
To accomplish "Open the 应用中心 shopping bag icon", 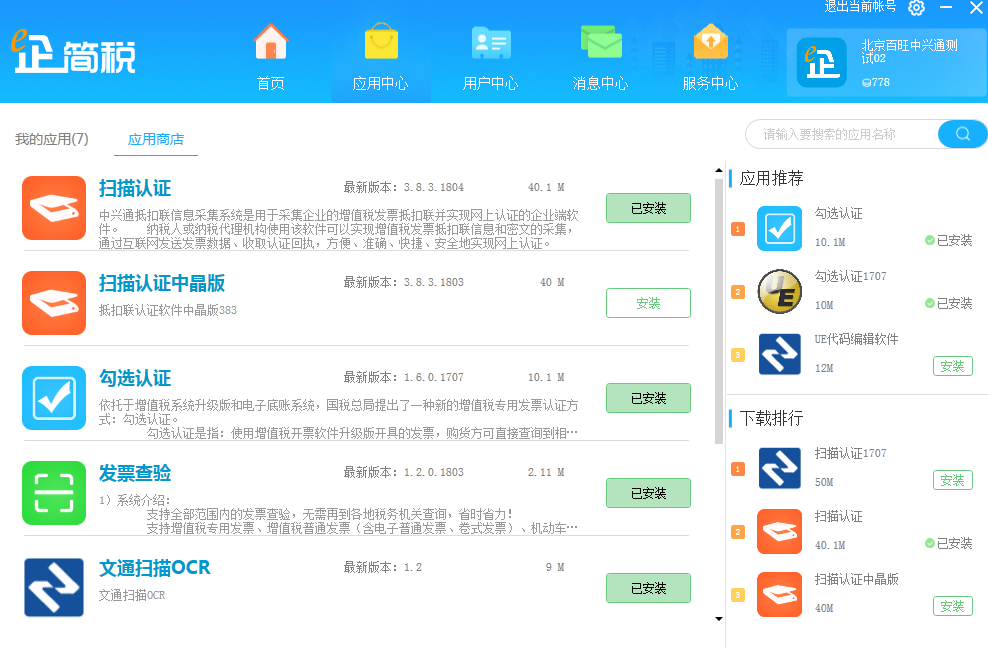I will coord(381,42).
